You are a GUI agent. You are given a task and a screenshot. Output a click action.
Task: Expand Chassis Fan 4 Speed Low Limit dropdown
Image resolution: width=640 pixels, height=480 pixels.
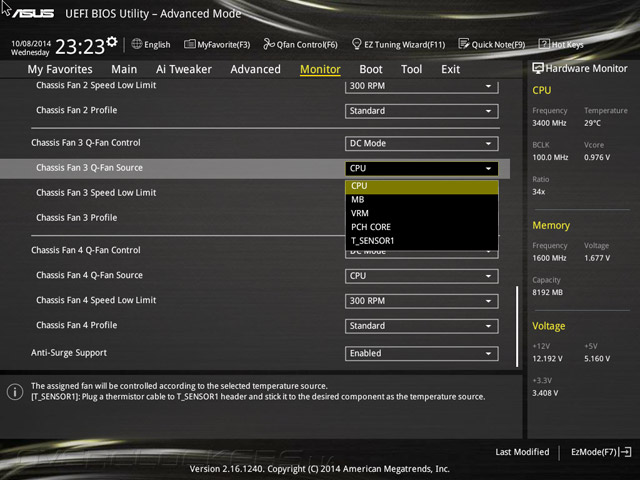click(x=422, y=301)
